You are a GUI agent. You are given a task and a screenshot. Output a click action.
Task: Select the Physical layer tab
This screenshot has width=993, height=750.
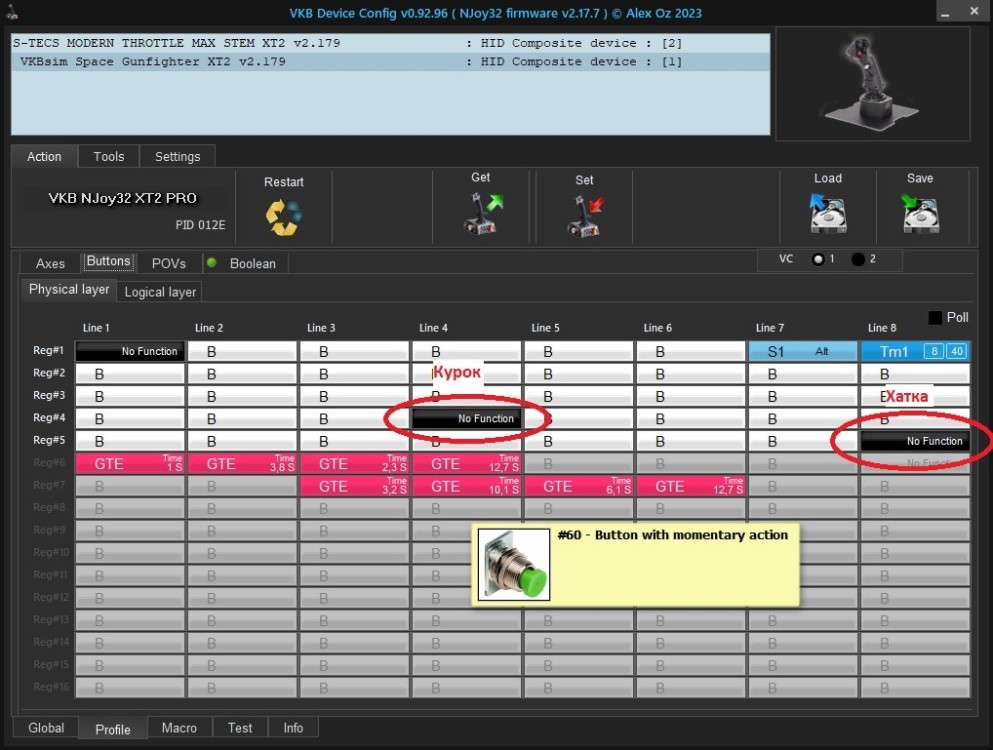click(69, 289)
